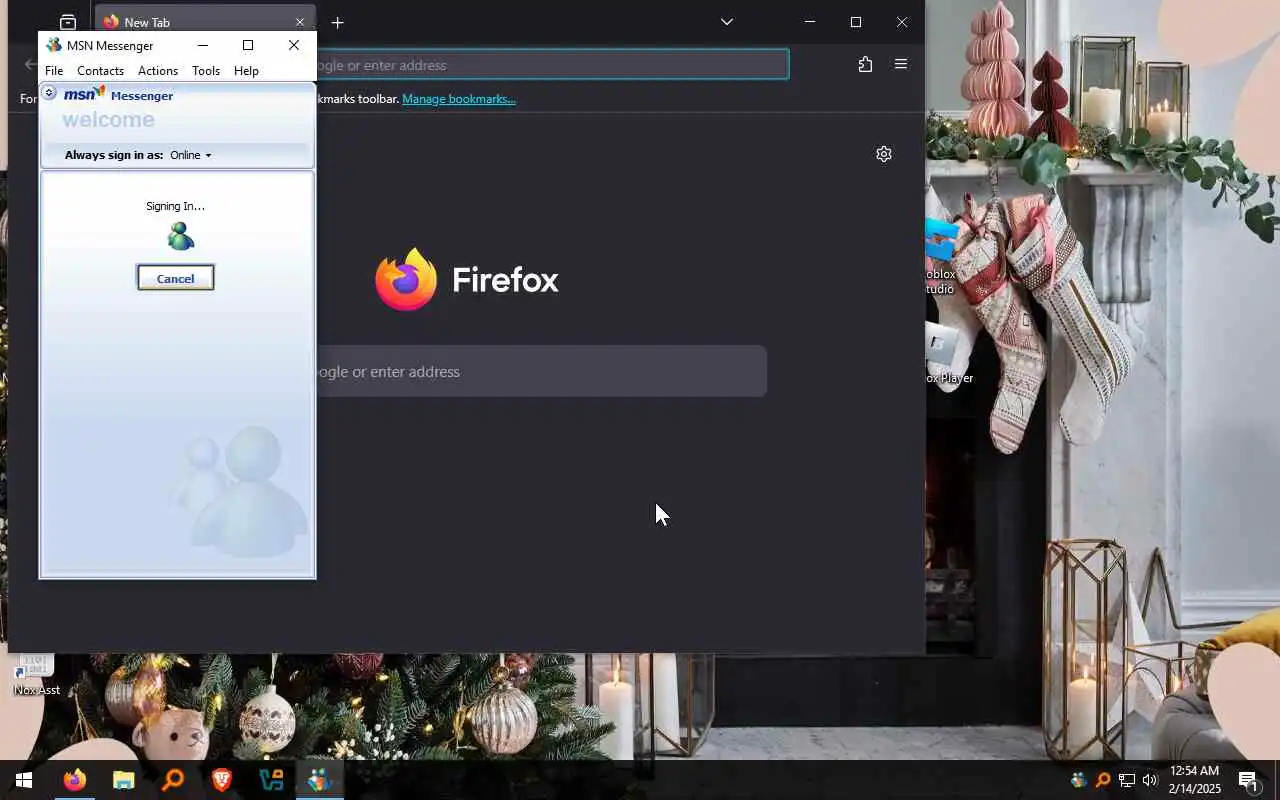The image size is (1280, 800).
Task: Open the new tab personalize gear icon
Action: [884, 154]
